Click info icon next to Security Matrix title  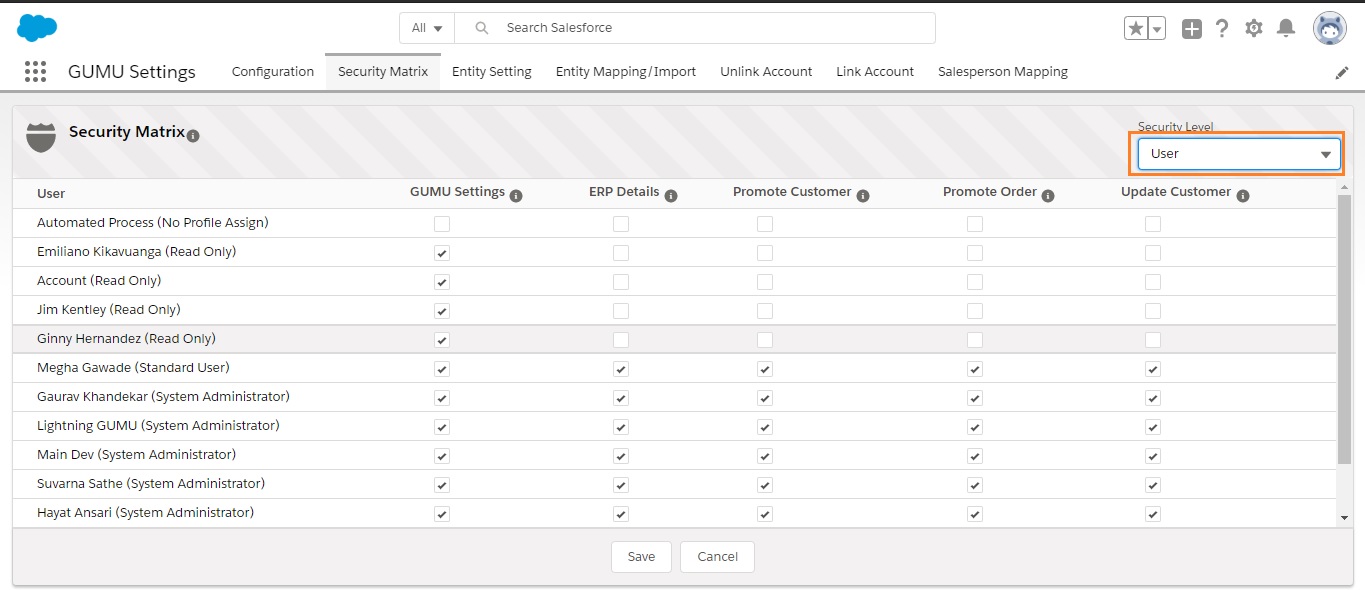(x=193, y=135)
